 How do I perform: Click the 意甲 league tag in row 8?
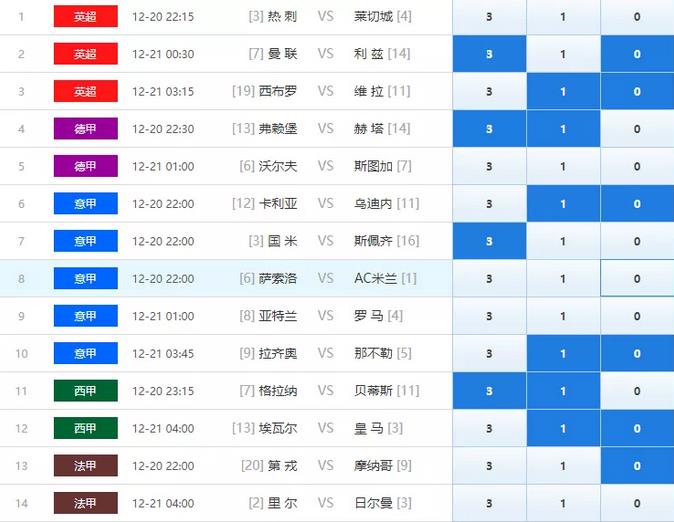coord(86,278)
